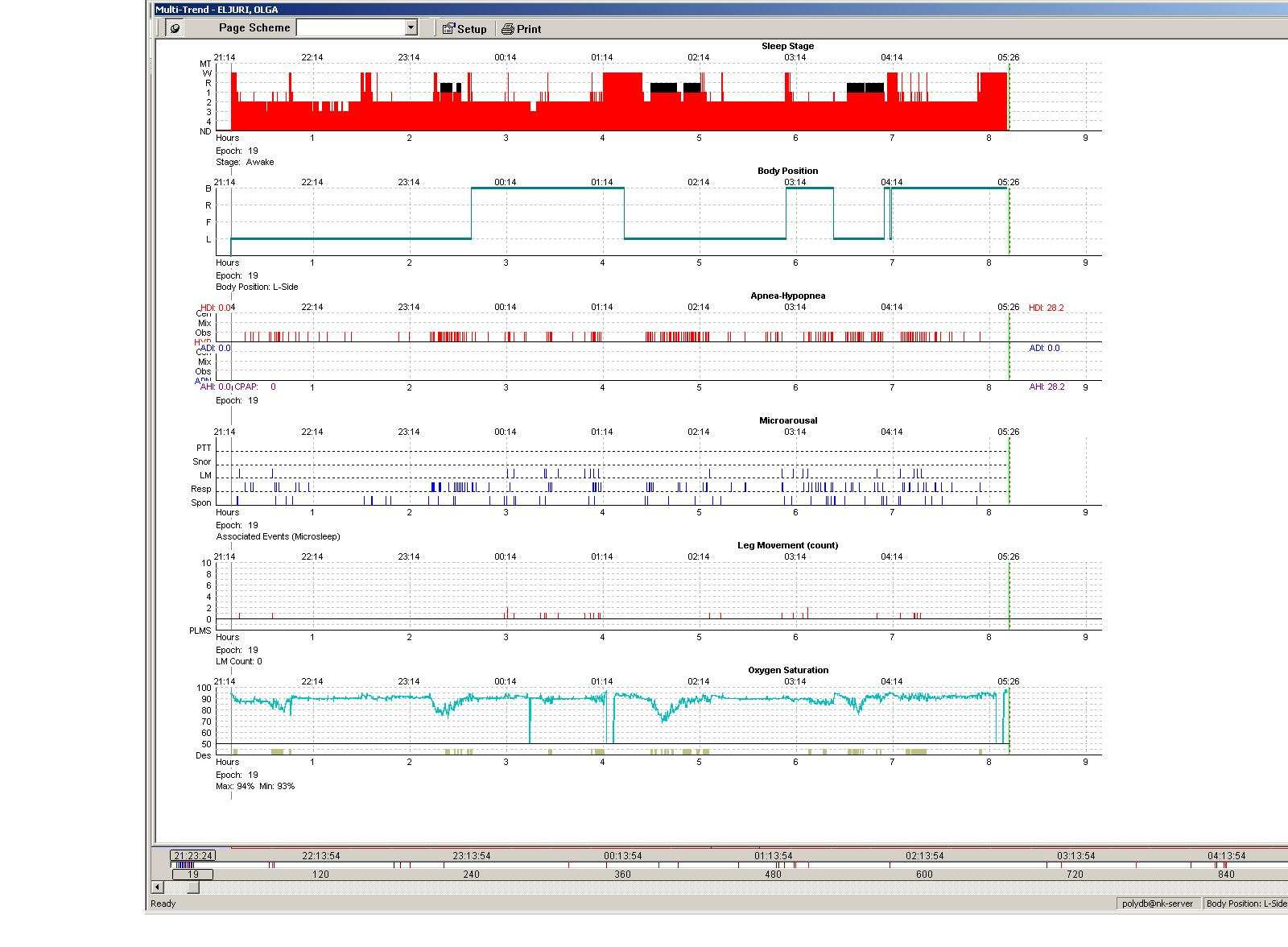Click the Apnea-Hypopnea chart title

click(787, 296)
